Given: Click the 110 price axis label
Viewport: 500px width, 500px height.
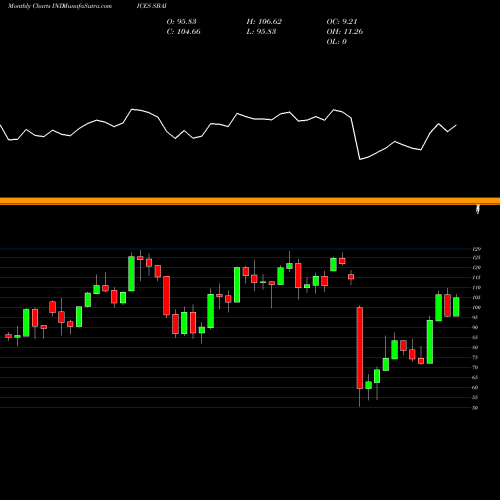Looking at the screenshot, I should (x=477, y=288).
